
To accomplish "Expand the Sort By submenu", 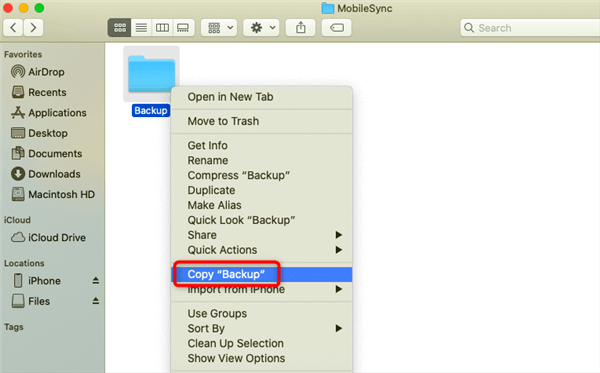I will tap(261, 329).
